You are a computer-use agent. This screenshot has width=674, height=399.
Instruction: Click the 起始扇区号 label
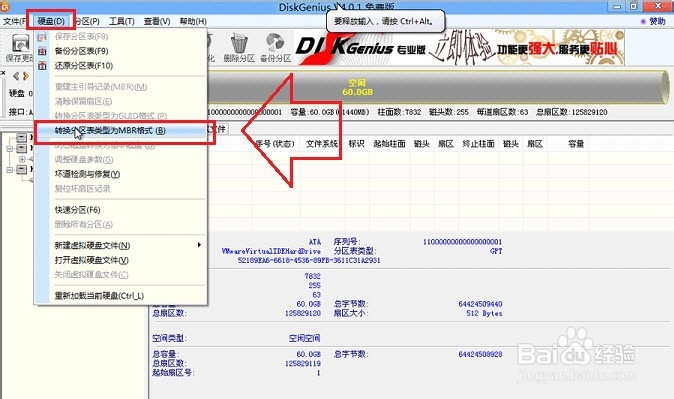(174, 373)
